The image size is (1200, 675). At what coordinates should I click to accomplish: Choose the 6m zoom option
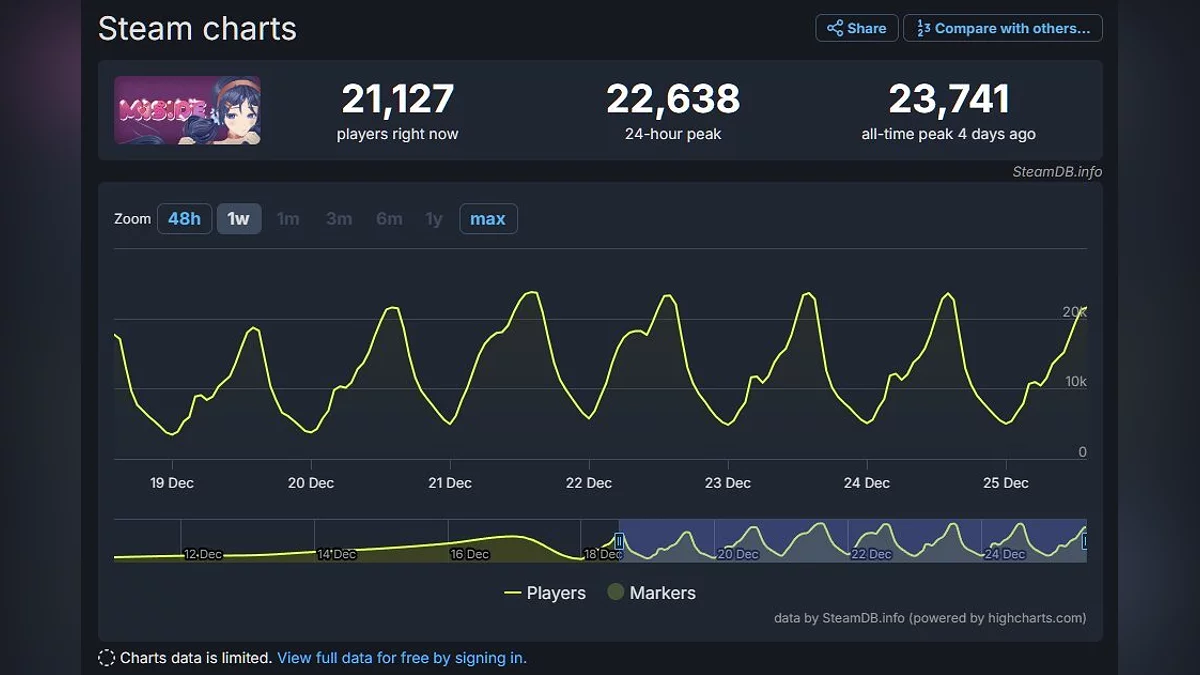point(389,218)
